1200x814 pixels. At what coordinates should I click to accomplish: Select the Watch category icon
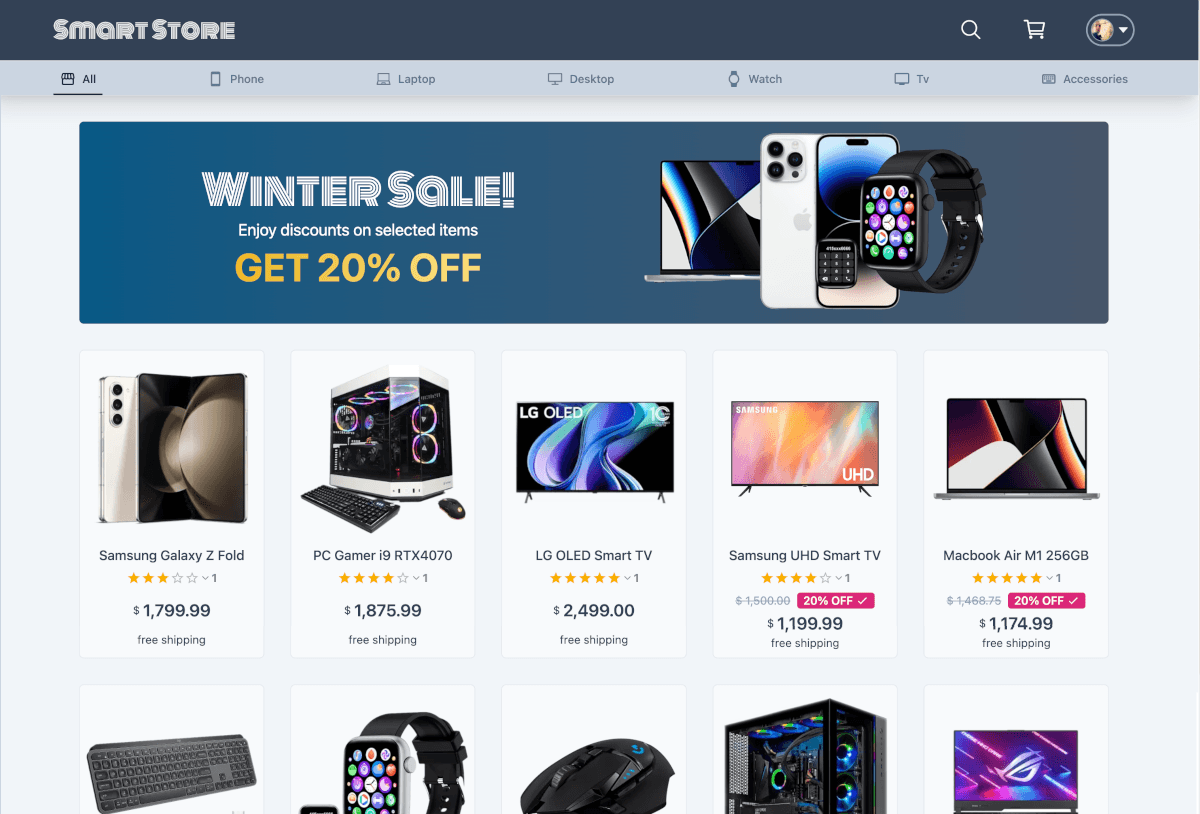(x=734, y=79)
